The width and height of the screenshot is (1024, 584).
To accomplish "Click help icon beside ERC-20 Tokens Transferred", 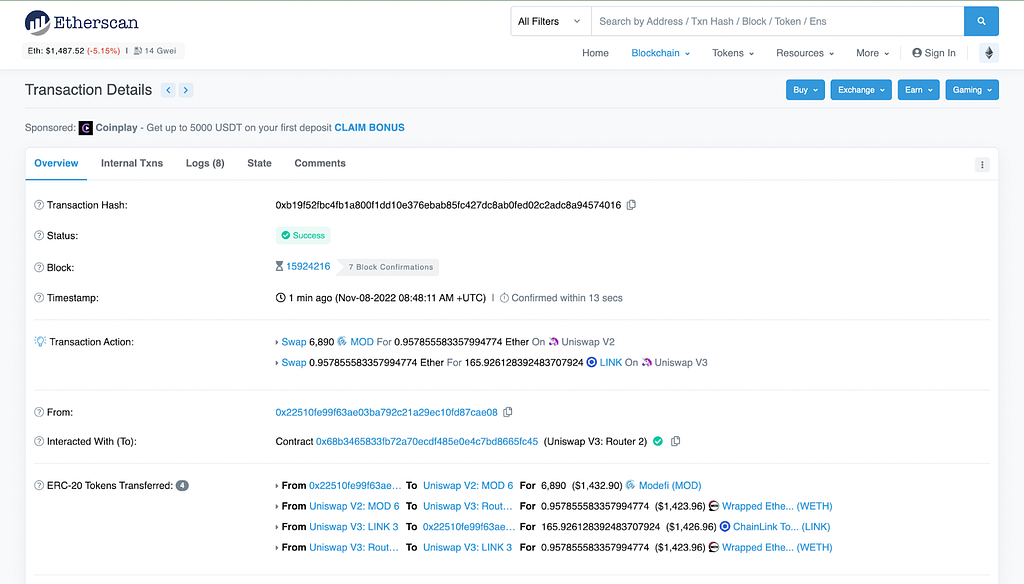I will pos(39,485).
